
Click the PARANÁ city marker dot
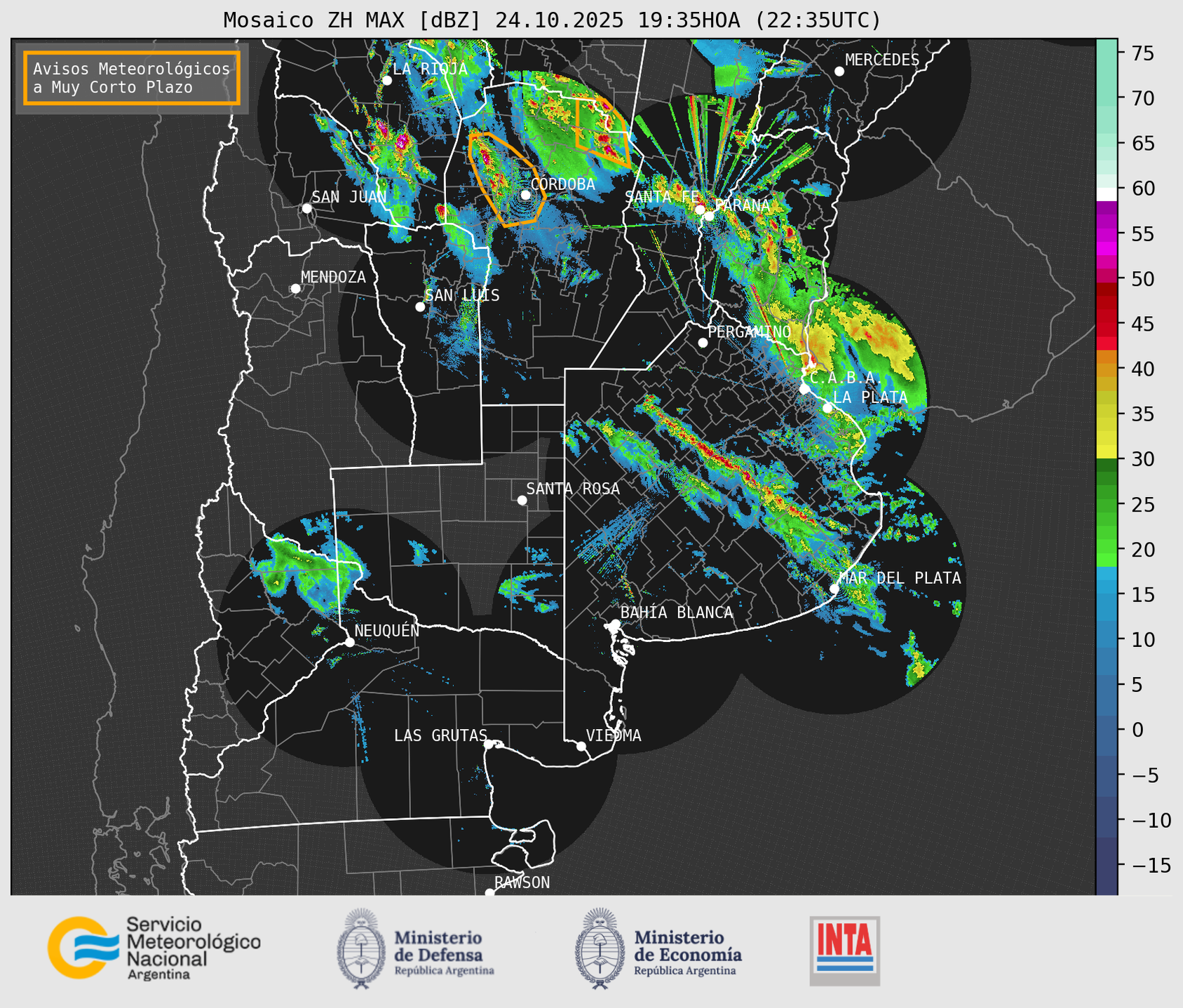[x=709, y=216]
